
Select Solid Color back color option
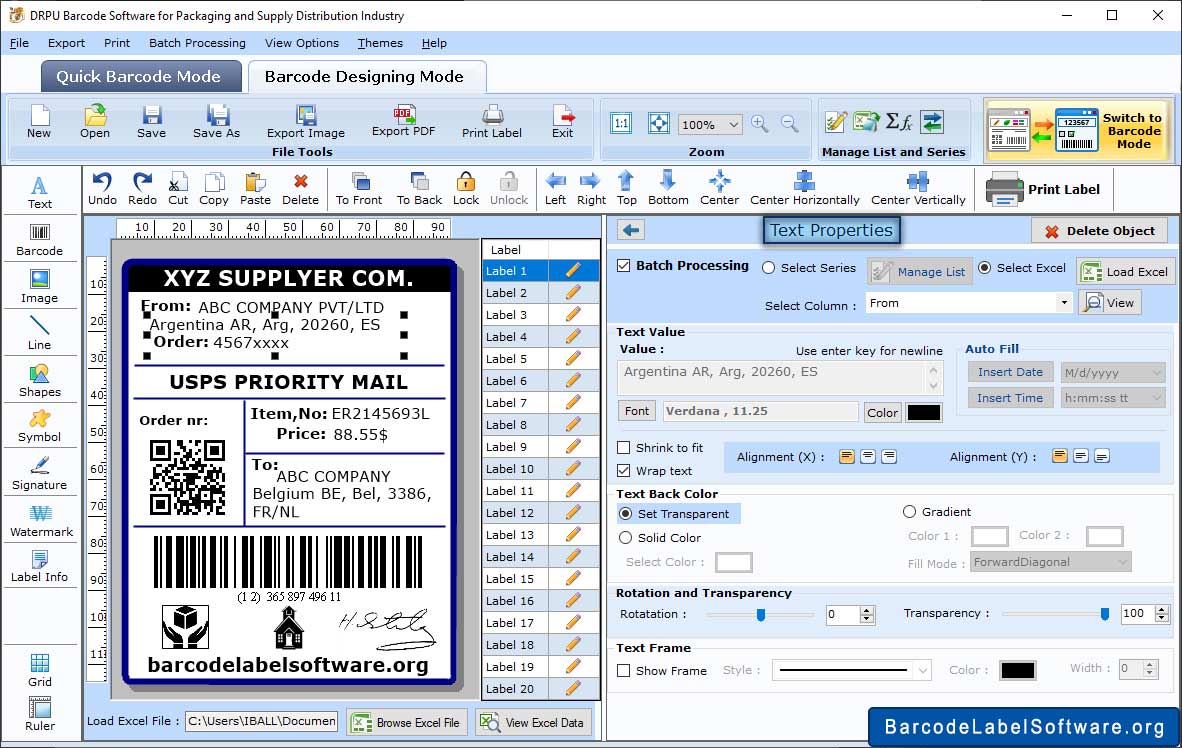[x=625, y=538]
